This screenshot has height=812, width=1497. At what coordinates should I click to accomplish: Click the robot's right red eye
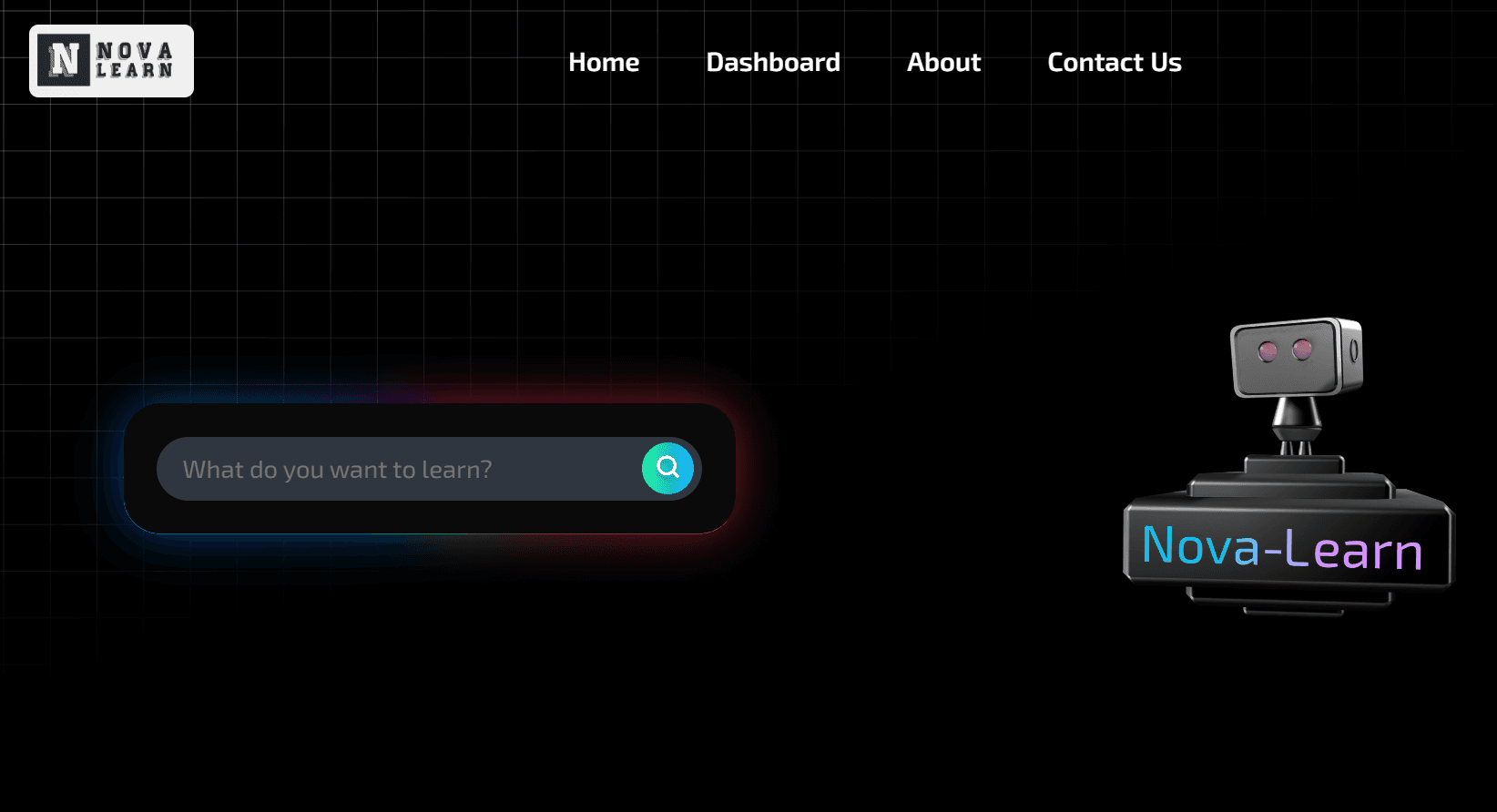(x=1302, y=349)
